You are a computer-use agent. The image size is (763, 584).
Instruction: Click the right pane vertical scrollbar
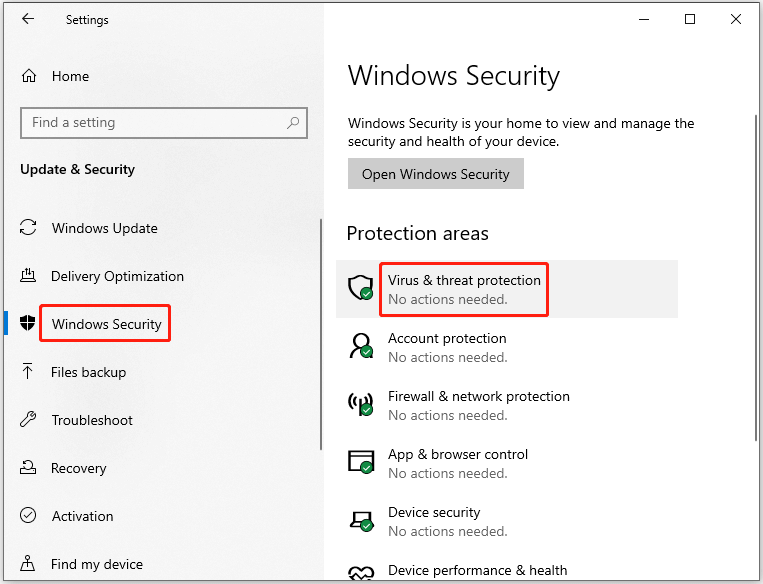point(756,277)
